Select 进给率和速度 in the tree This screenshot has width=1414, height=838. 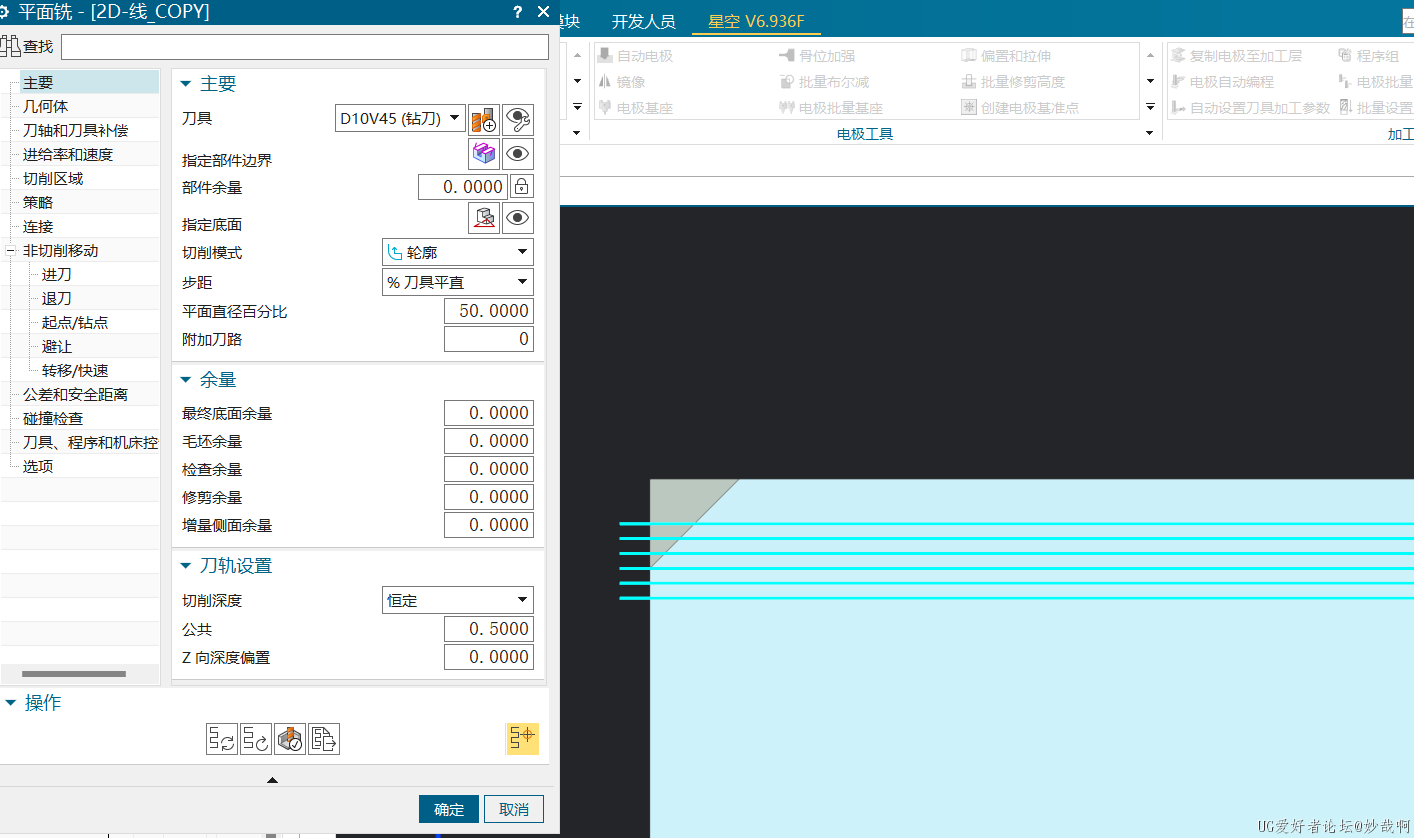(x=68, y=154)
